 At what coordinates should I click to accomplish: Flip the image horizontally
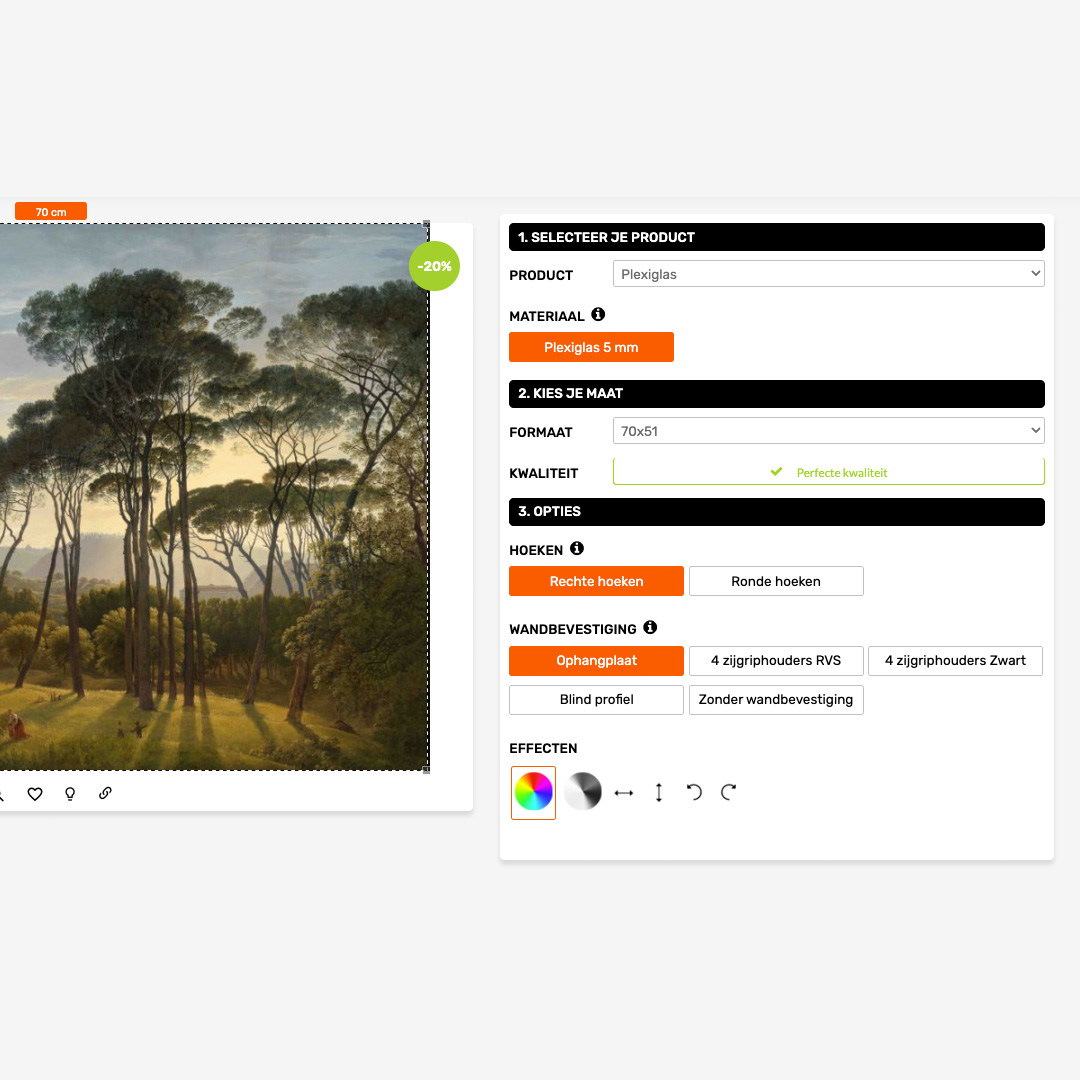click(x=624, y=793)
